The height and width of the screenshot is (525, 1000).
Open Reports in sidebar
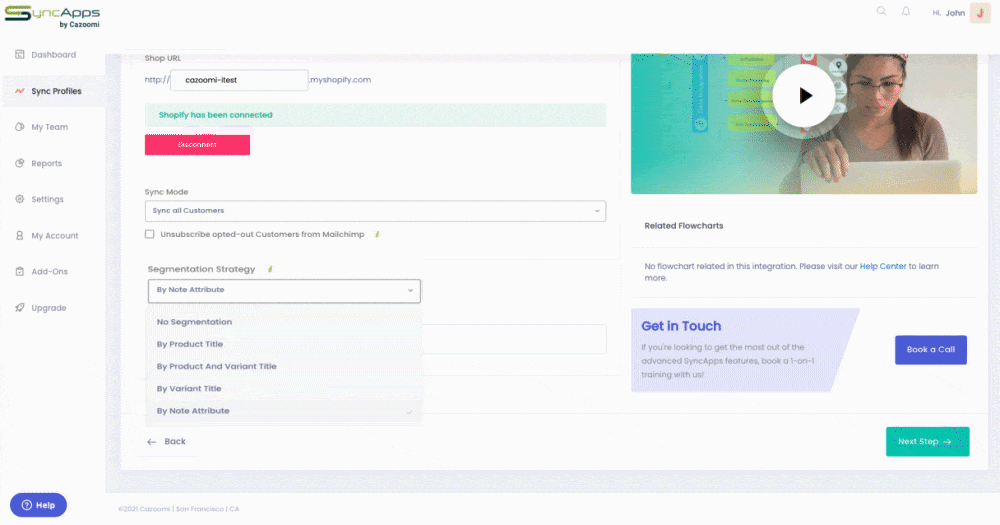click(x=47, y=163)
